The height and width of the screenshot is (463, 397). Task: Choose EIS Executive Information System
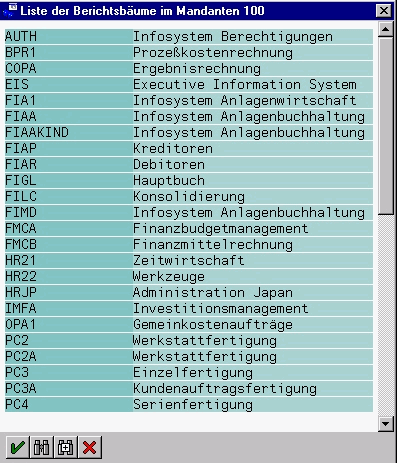click(x=189, y=85)
